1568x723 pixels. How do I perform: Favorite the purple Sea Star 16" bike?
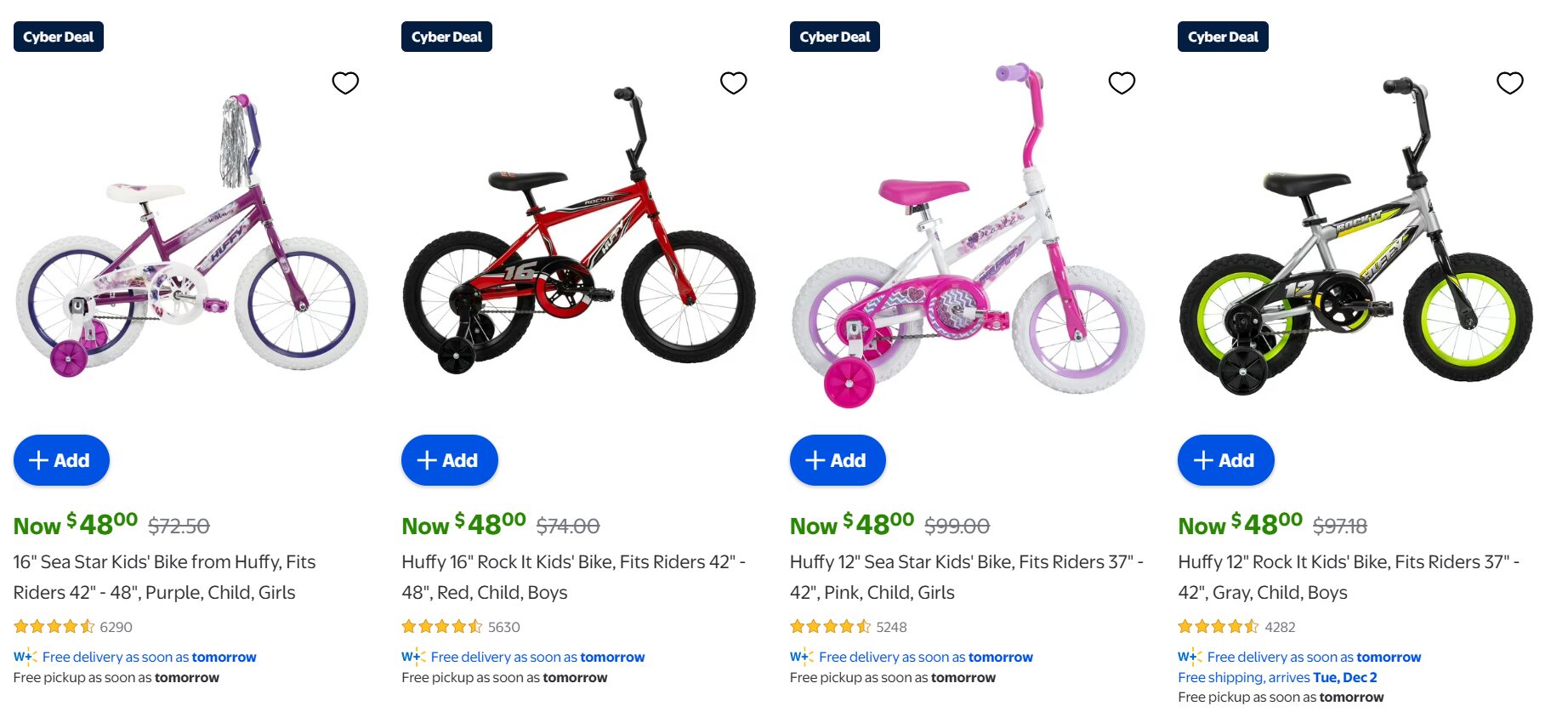(345, 83)
